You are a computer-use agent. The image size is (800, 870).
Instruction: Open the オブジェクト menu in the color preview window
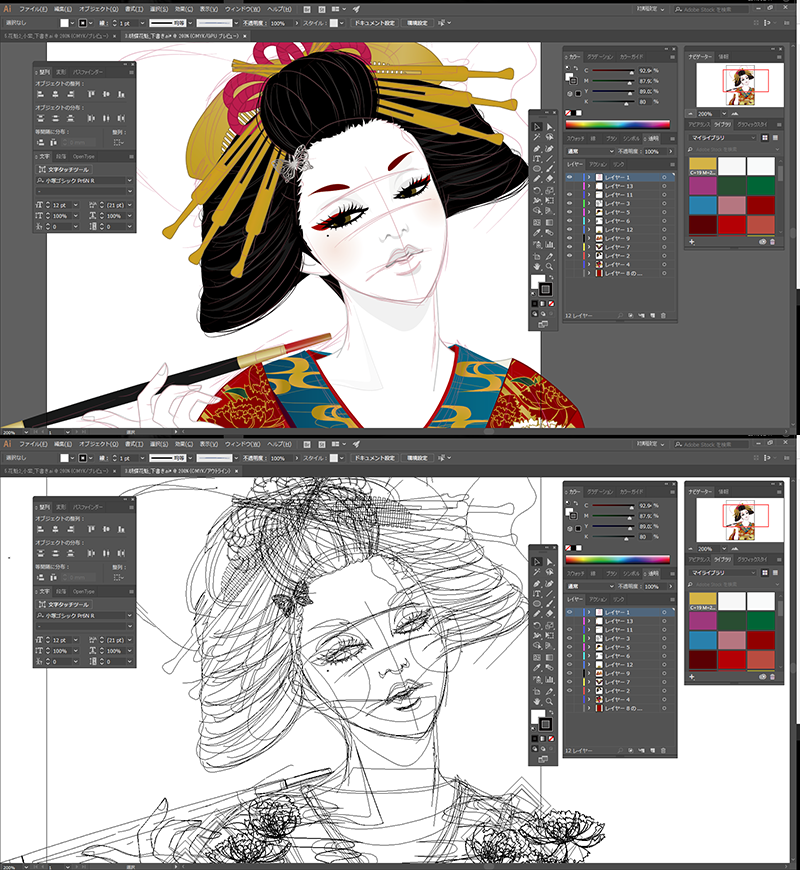tap(98, 9)
